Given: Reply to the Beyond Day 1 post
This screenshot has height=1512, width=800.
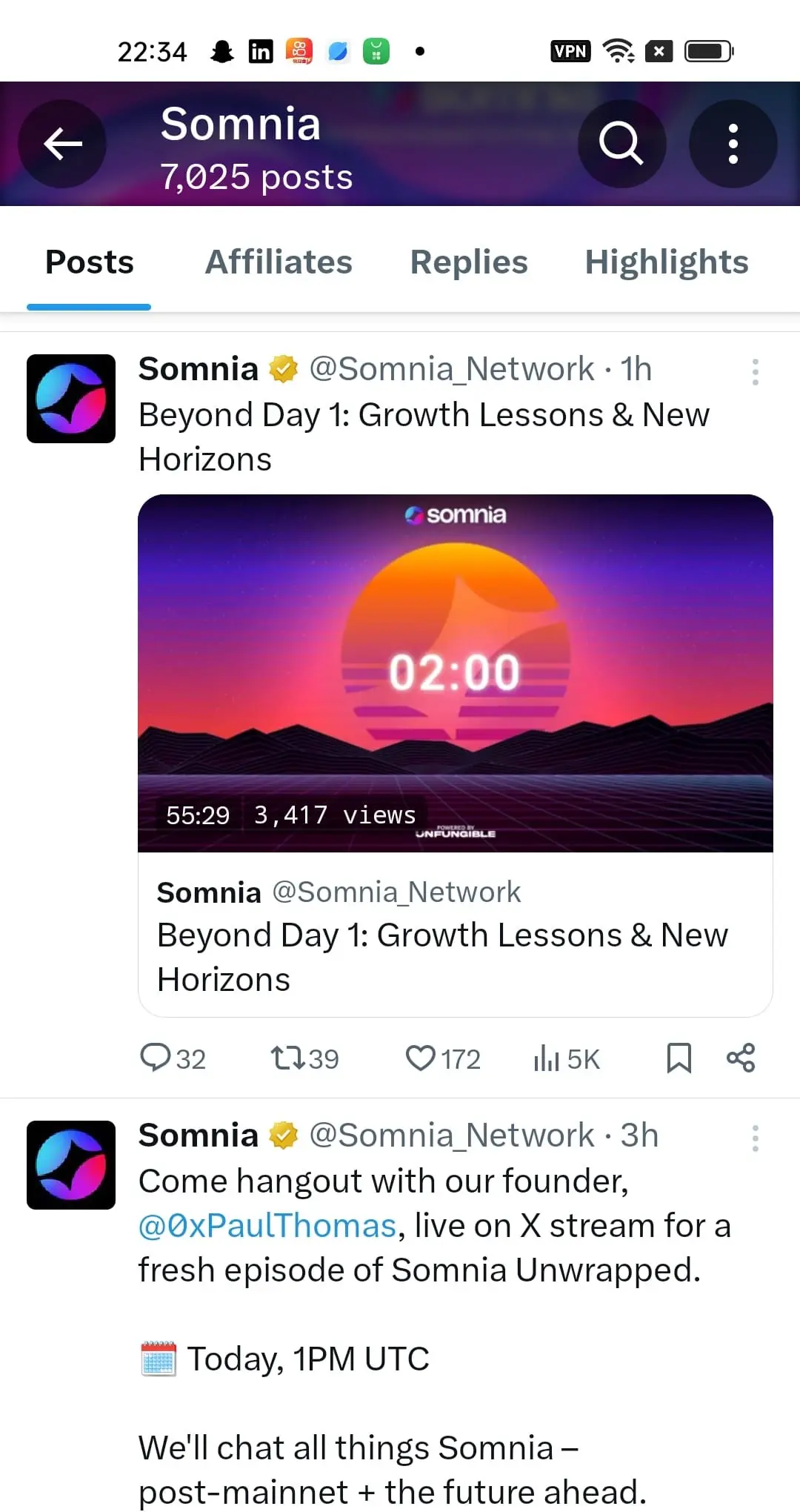Looking at the screenshot, I should click(173, 1058).
